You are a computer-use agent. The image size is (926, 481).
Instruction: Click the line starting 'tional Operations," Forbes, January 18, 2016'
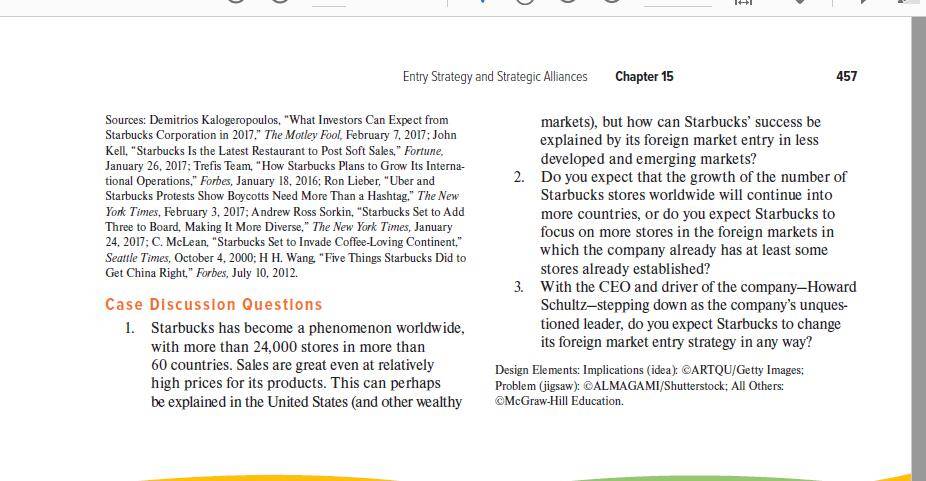(270, 181)
